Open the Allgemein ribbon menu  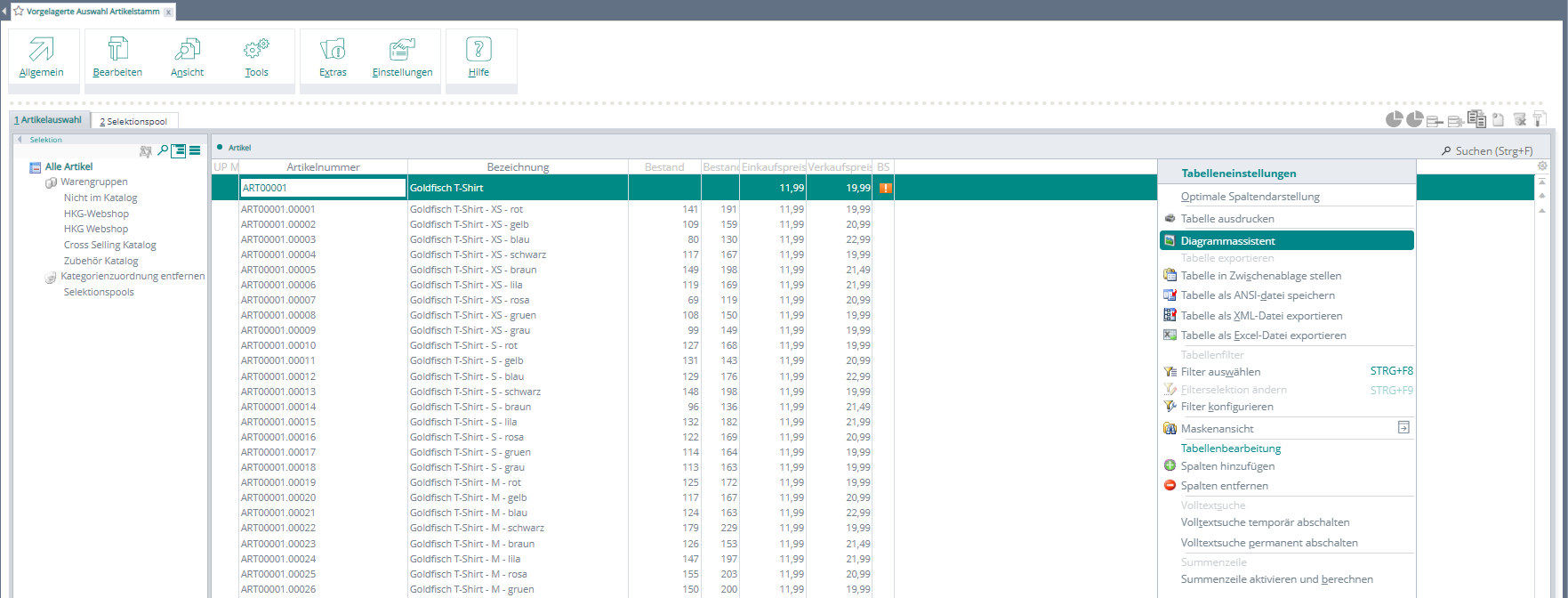tap(42, 57)
